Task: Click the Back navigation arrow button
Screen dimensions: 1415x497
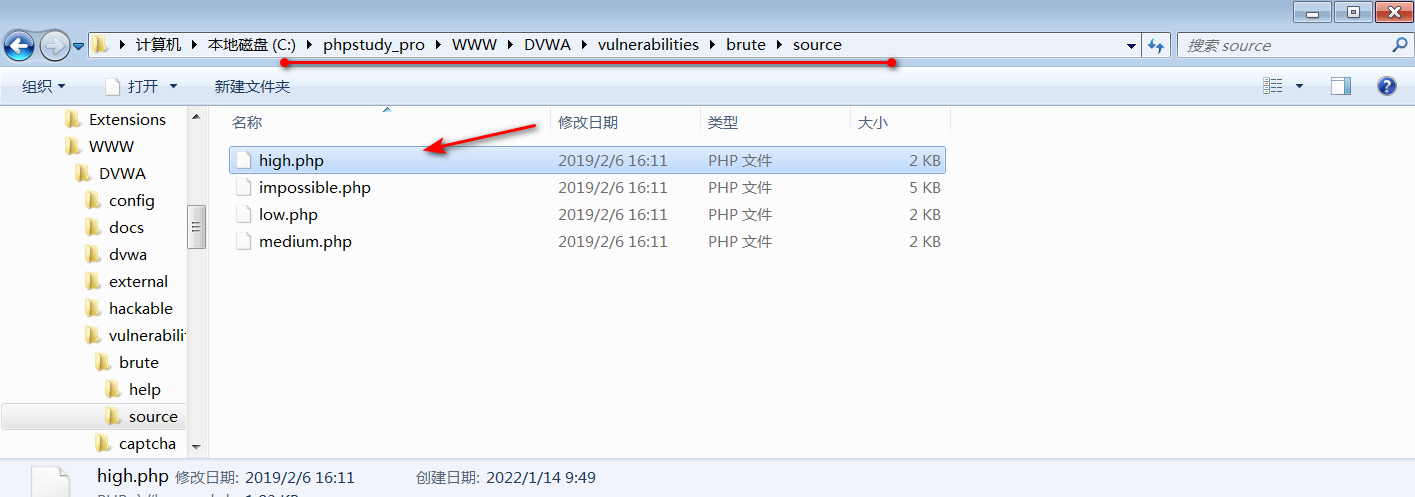Action: coord(20,45)
